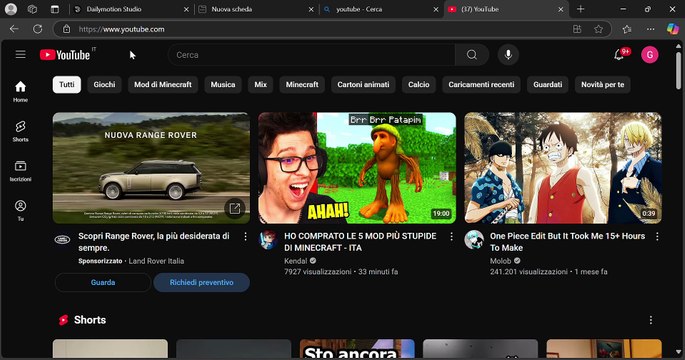The image size is (685, 360).
Task: Click the YouTube logo
Action: click(x=65, y=55)
